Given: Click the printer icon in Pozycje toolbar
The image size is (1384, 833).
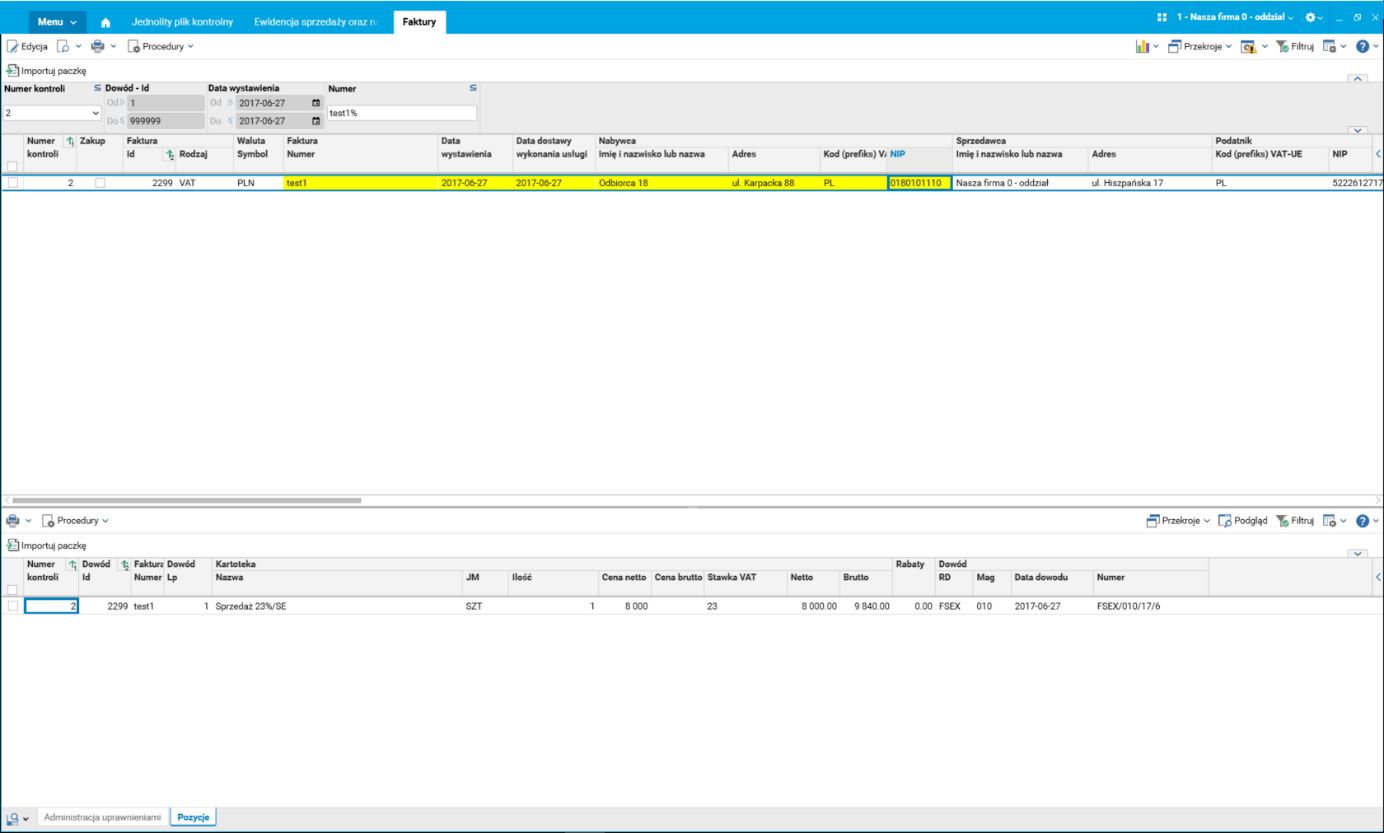Looking at the screenshot, I should click(13, 521).
